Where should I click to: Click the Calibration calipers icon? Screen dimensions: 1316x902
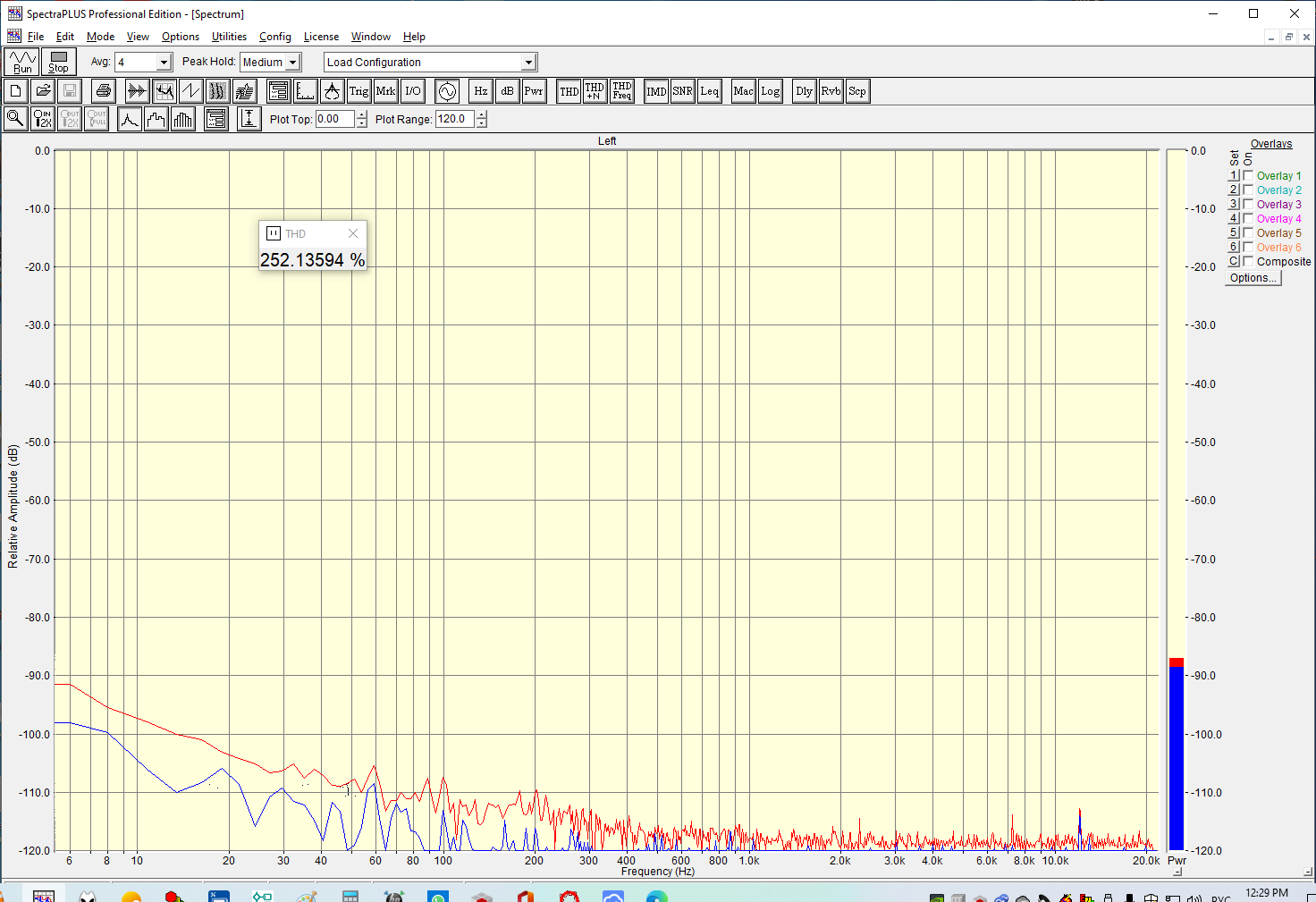point(332,91)
